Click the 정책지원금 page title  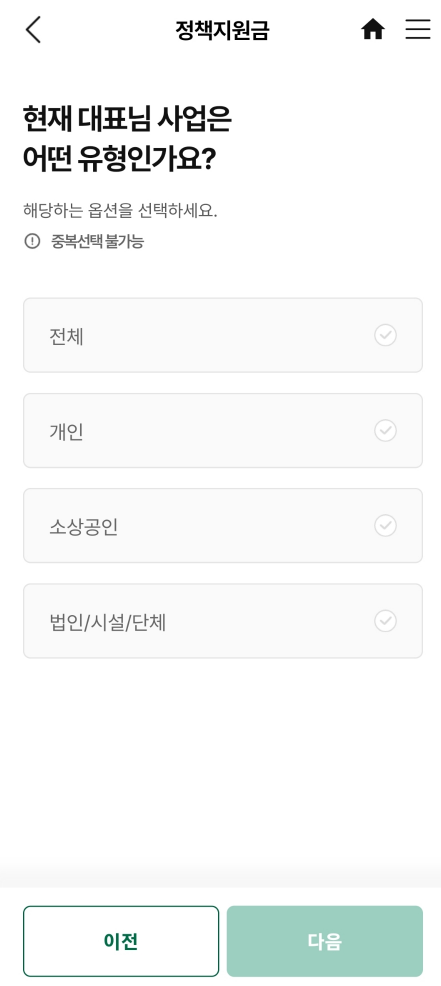coord(222,30)
